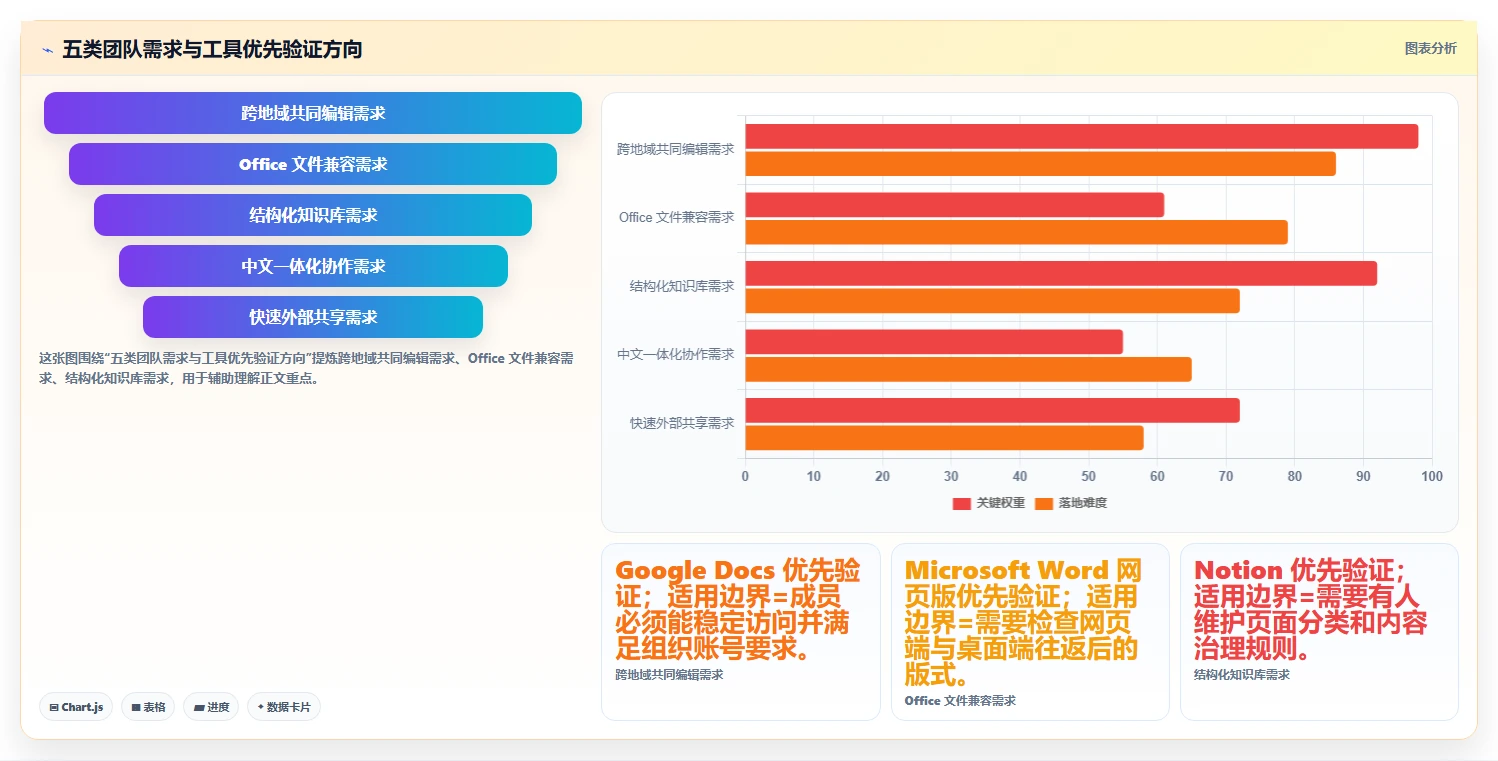
Task: Click red 关键权重 bar for 中文一体化协作需求
Action: click(x=934, y=342)
